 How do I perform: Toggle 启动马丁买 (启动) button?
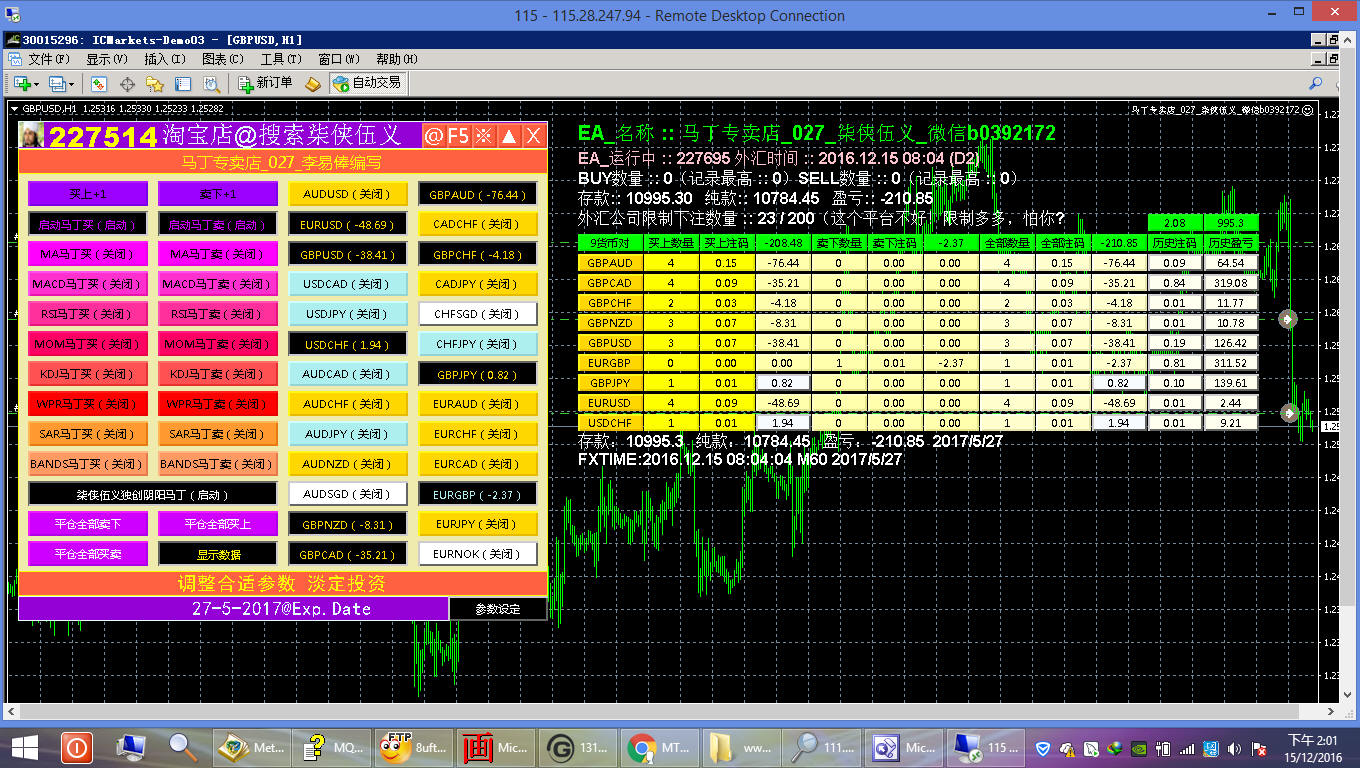[x=88, y=224]
